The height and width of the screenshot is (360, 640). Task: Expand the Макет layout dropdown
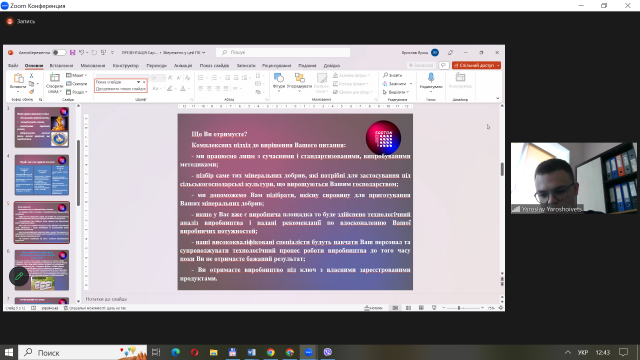pos(77,75)
